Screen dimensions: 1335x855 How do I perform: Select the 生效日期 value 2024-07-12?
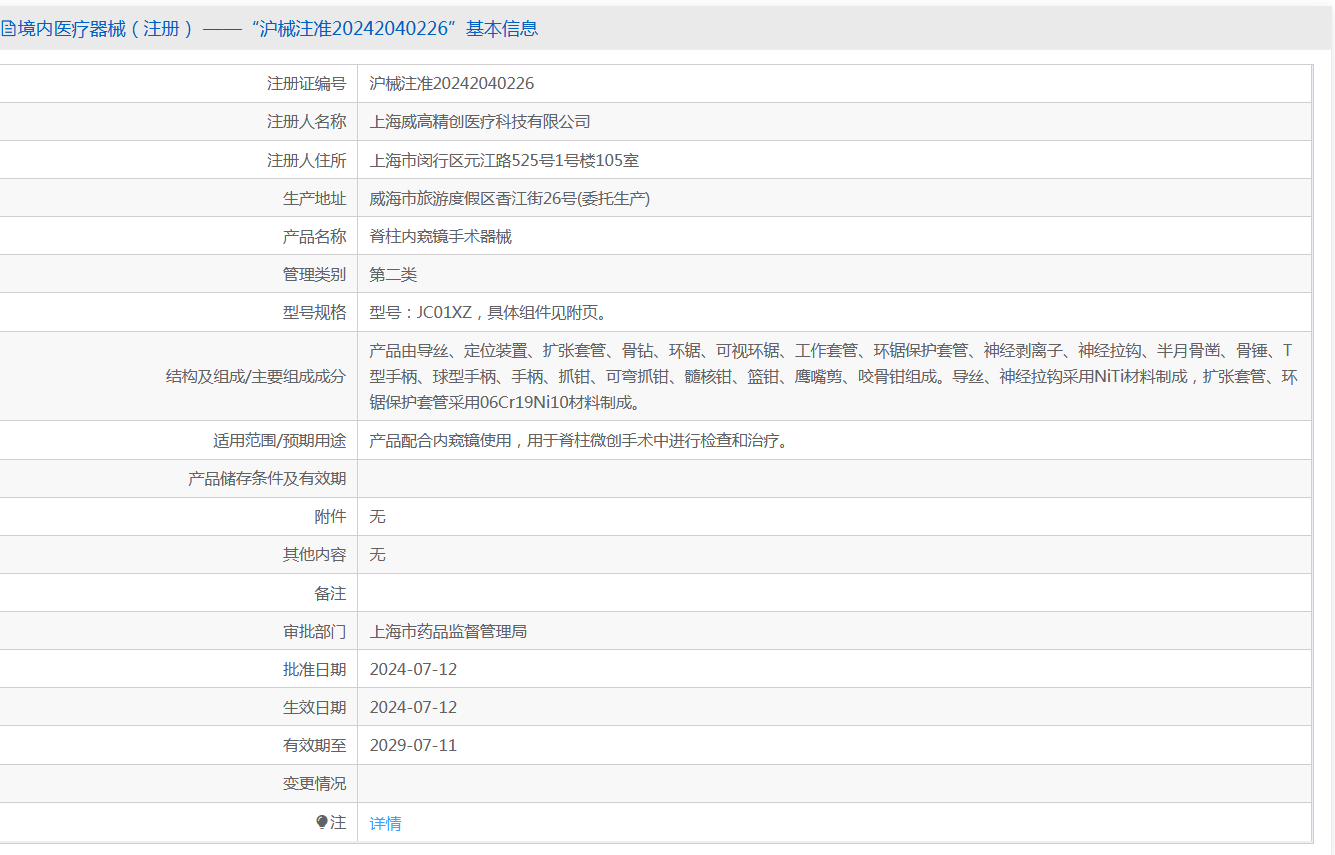[413, 707]
